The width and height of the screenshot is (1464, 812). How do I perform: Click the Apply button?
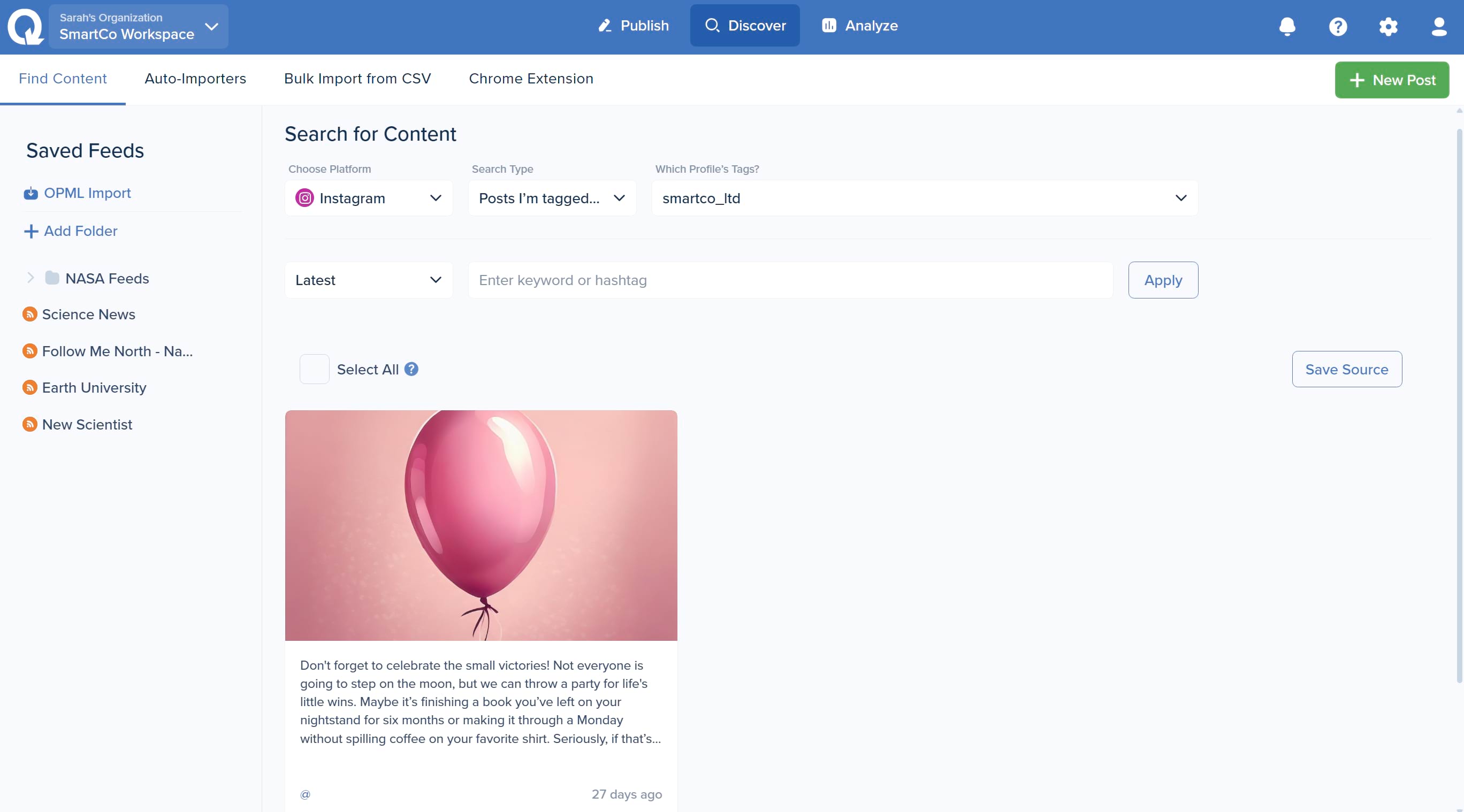coord(1163,280)
